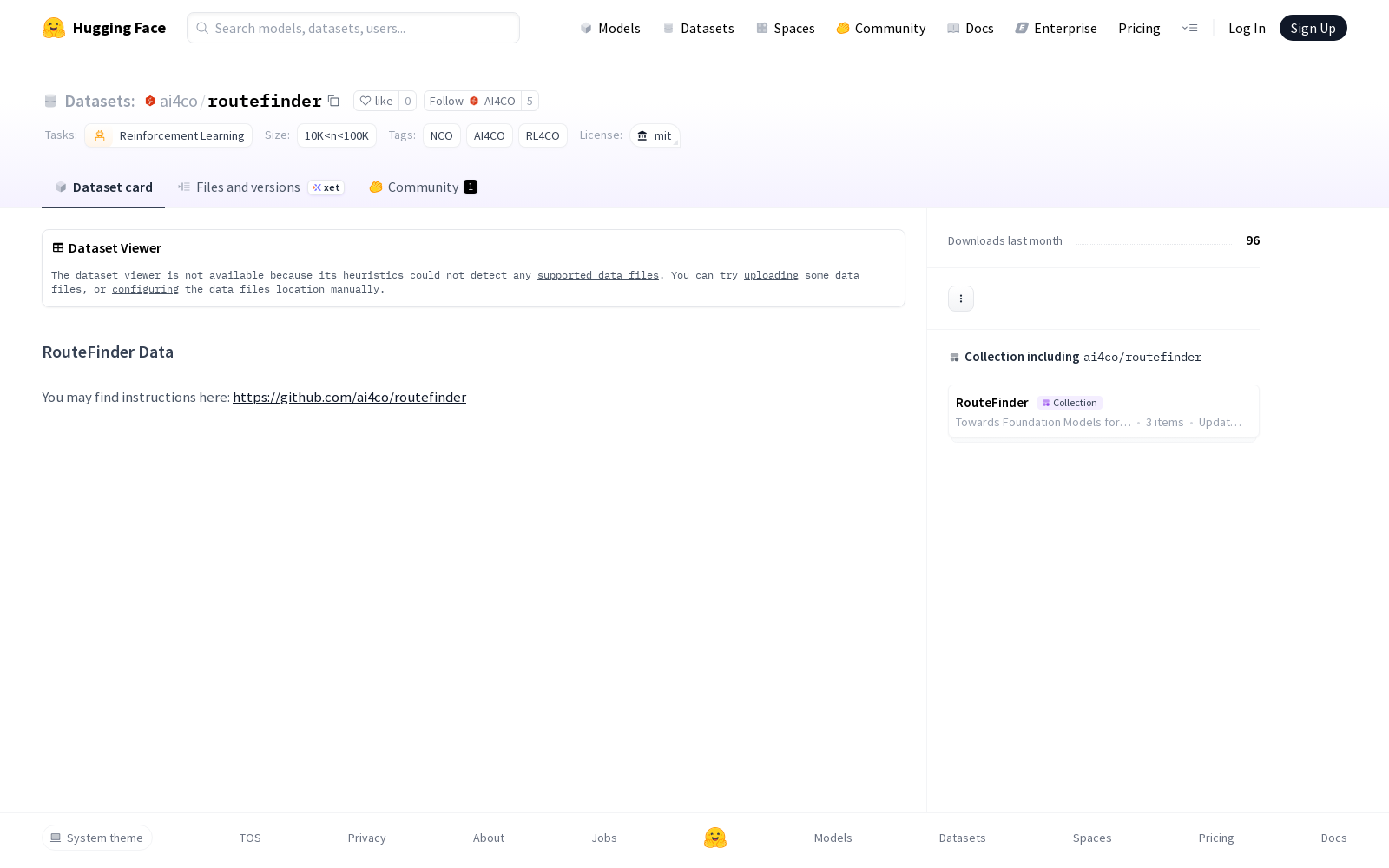This screenshot has height=868, width=1389.
Task: Expand the navigation overflow menu icon
Action: click(1189, 28)
